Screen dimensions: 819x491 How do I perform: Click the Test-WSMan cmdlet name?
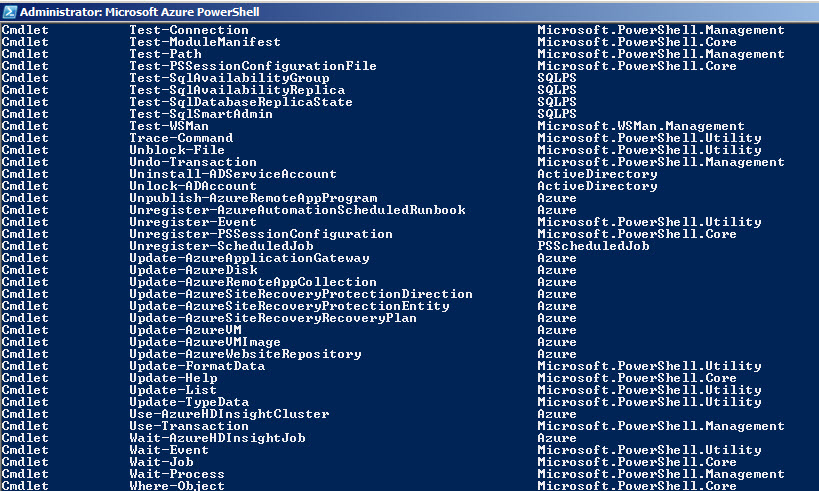tap(168, 126)
